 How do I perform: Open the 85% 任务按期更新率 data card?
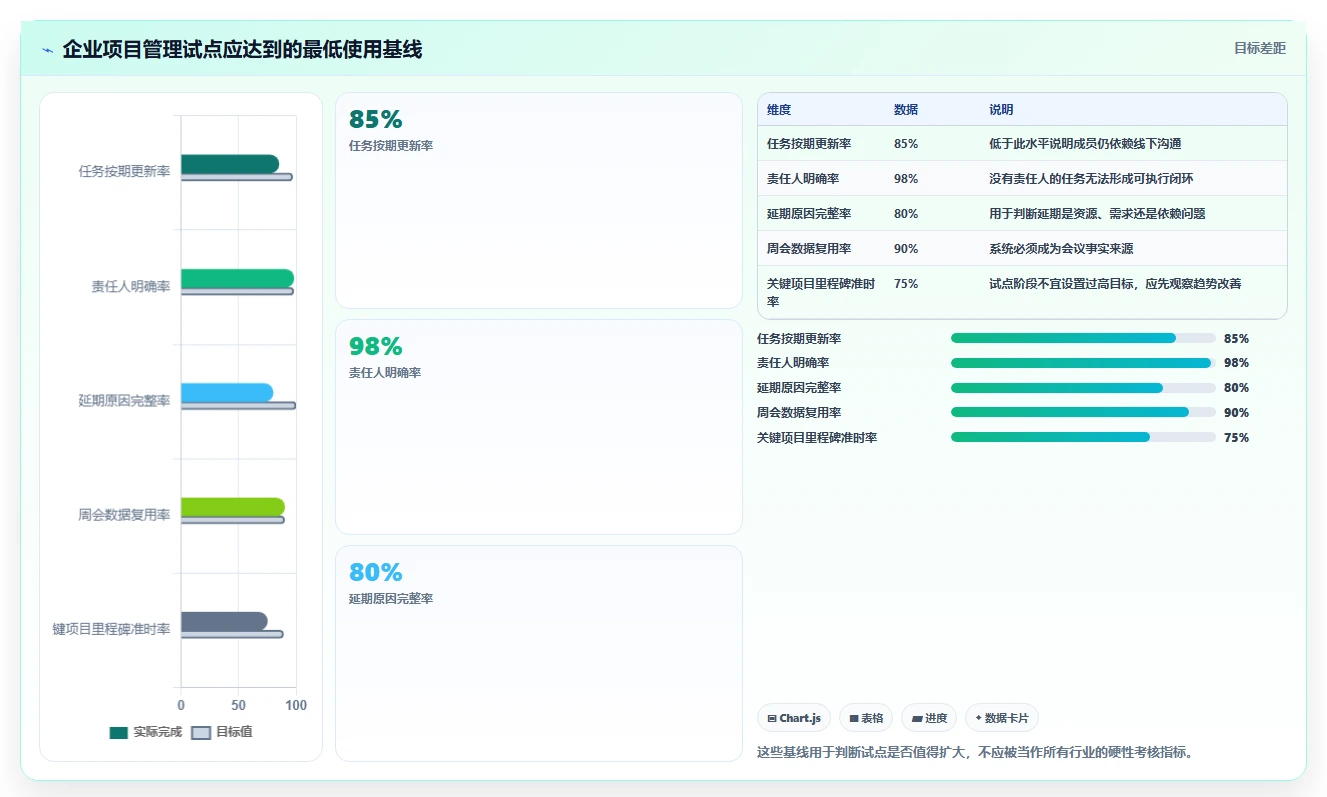539,201
